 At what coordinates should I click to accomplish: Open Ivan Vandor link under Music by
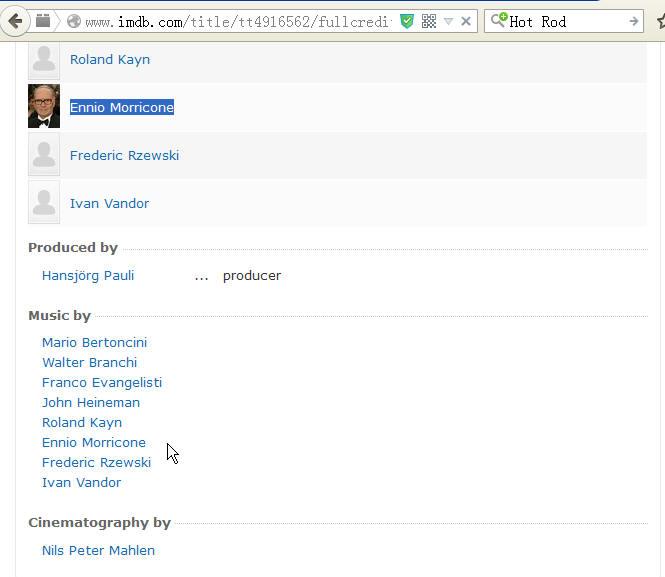tap(81, 482)
